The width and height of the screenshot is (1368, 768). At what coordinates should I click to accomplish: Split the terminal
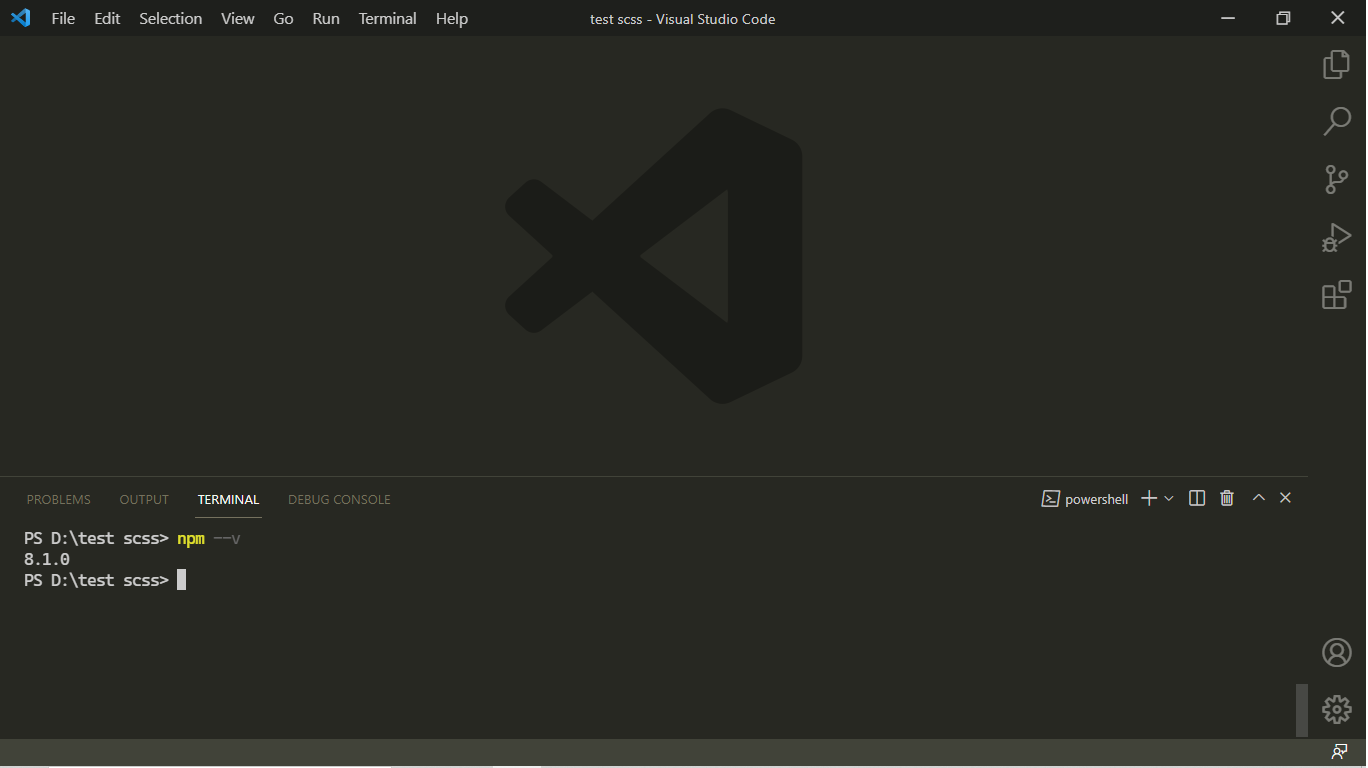coord(1197,498)
